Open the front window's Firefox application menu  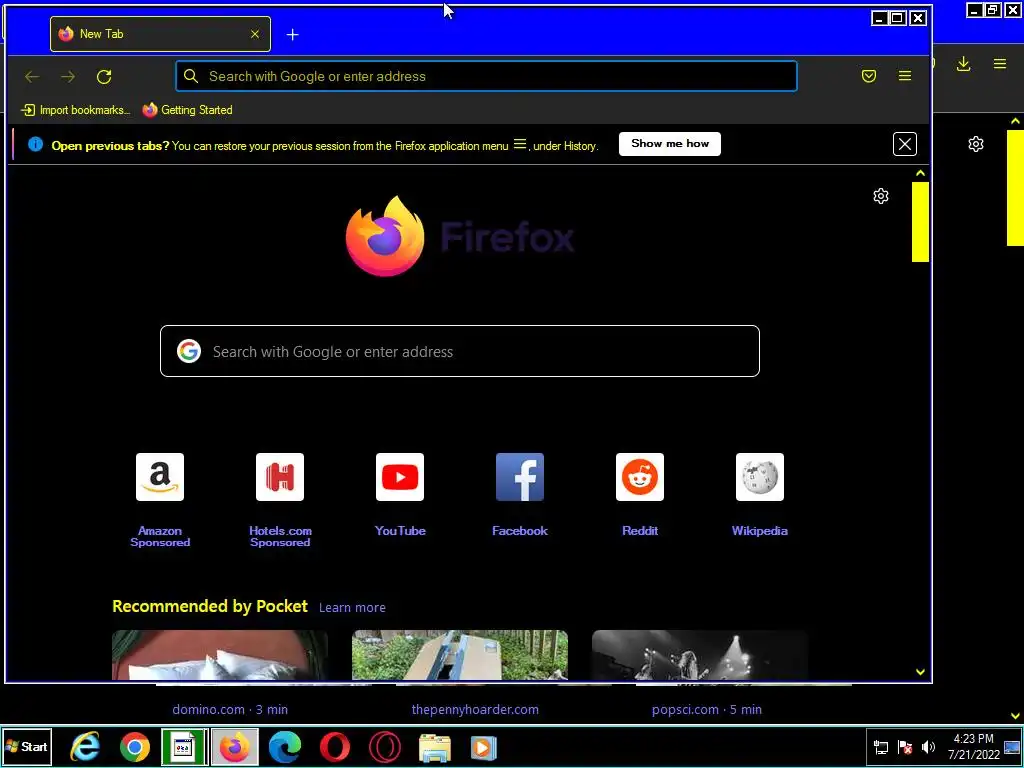pyautogui.click(x=904, y=76)
